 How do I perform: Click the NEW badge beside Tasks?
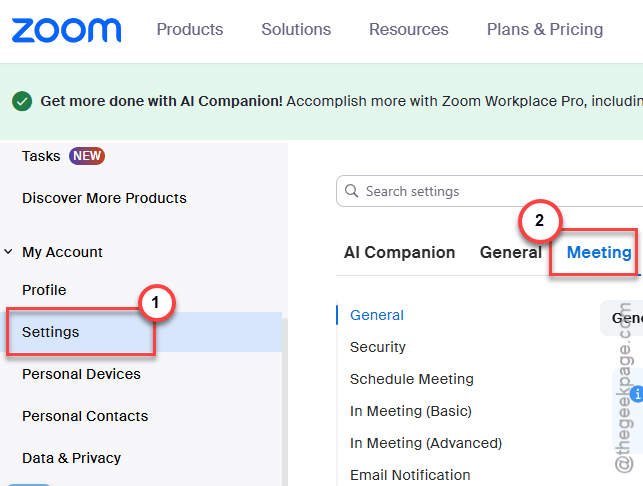point(87,156)
